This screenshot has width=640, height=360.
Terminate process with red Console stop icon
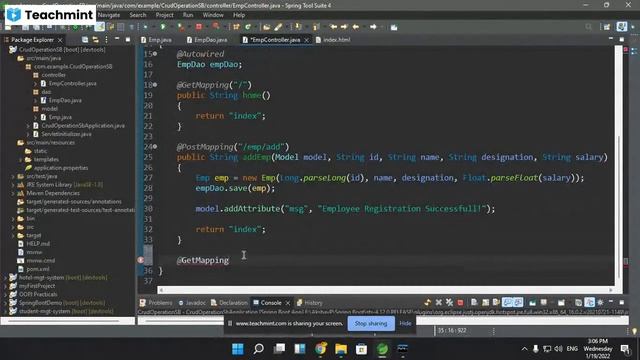click(460, 302)
